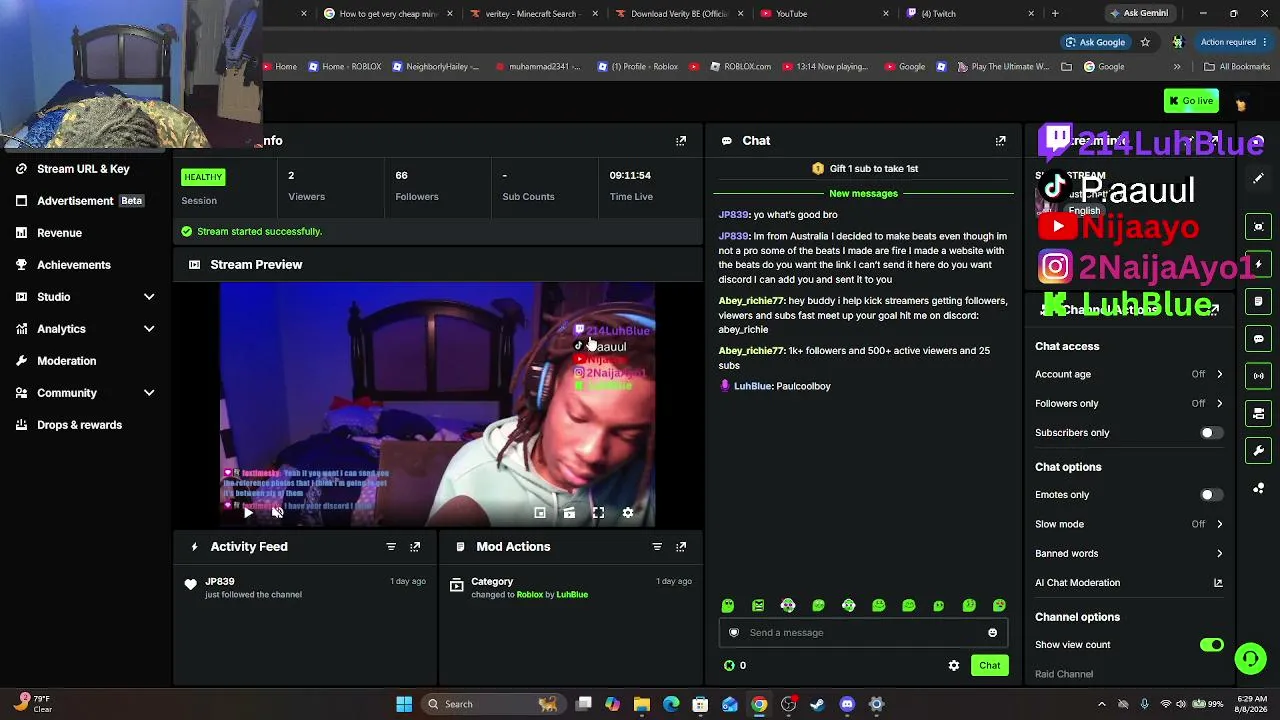
Task: Click the Ask Gemini button
Action: pyautogui.click(x=1138, y=14)
